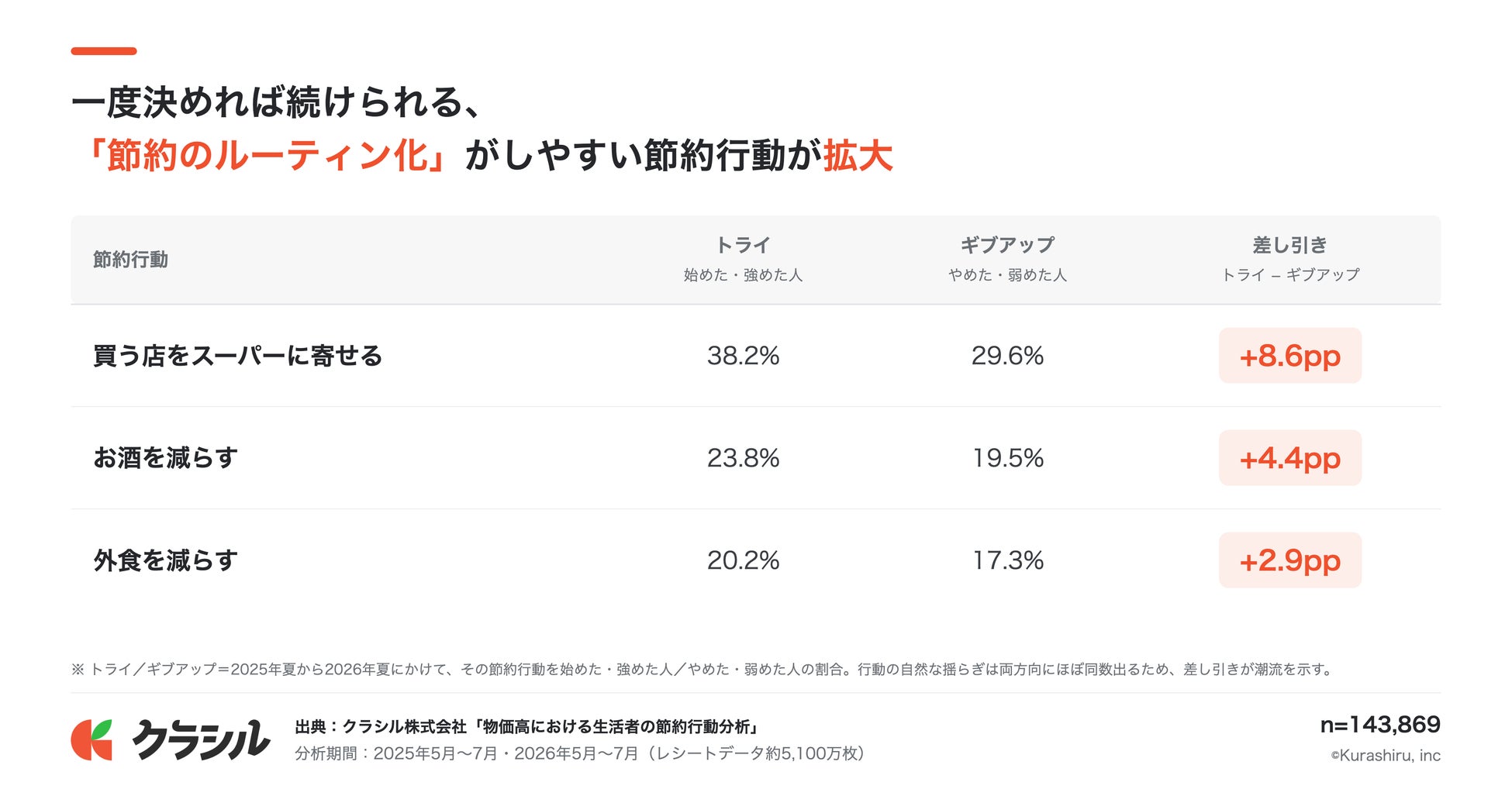Click the orange accent bar above title
Screen dimensions: 1512x803
coord(104,51)
